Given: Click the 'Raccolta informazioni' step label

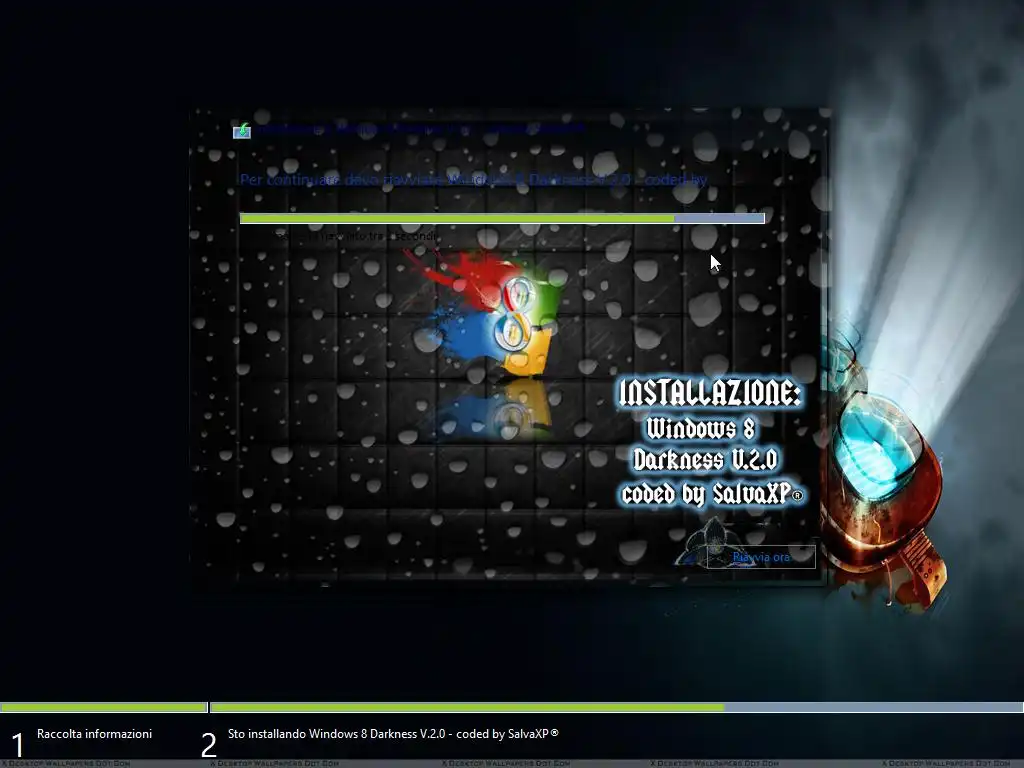Looking at the screenshot, I should click(x=94, y=734).
